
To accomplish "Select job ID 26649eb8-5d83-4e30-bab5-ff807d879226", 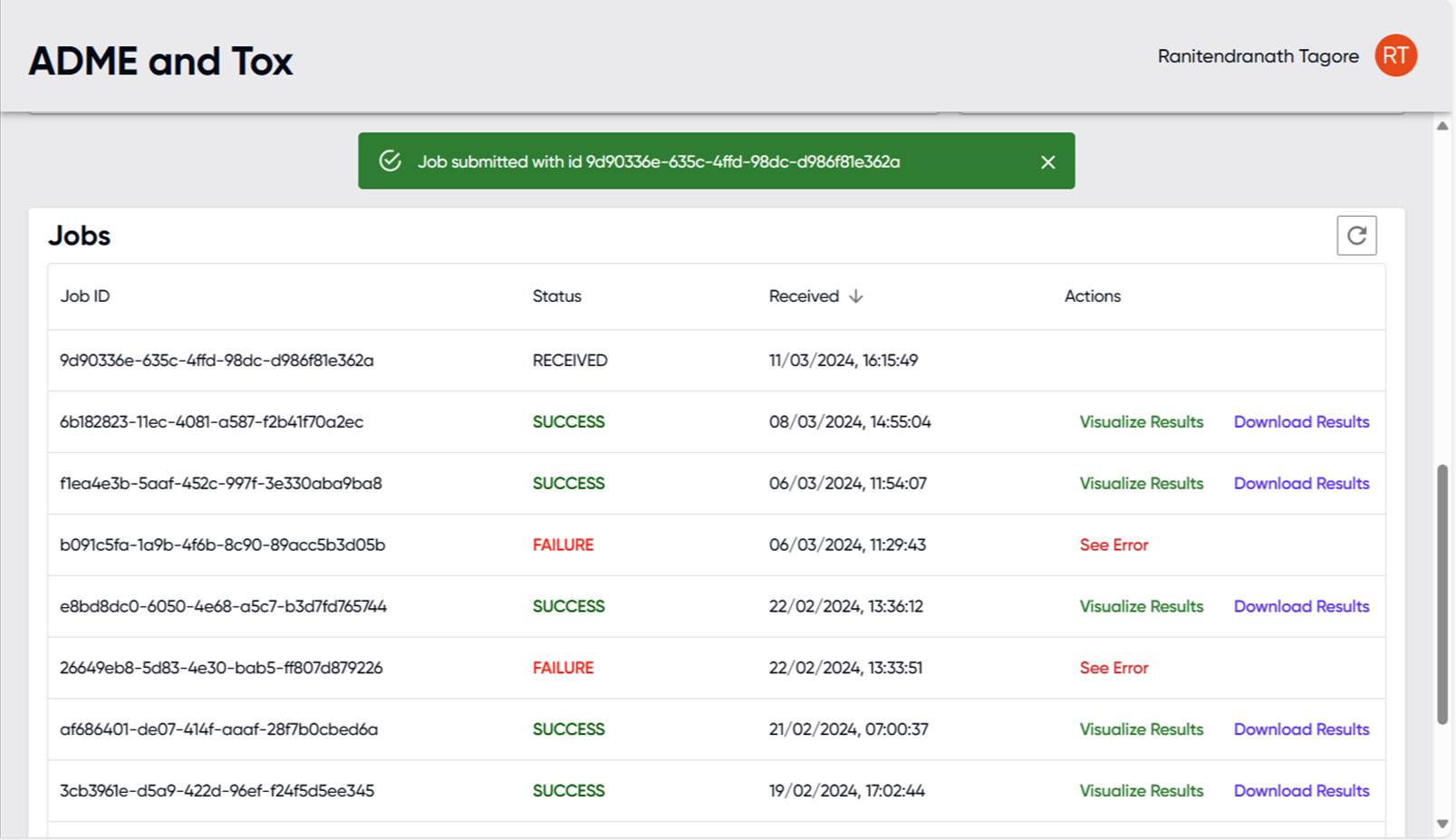I will click(x=221, y=668).
